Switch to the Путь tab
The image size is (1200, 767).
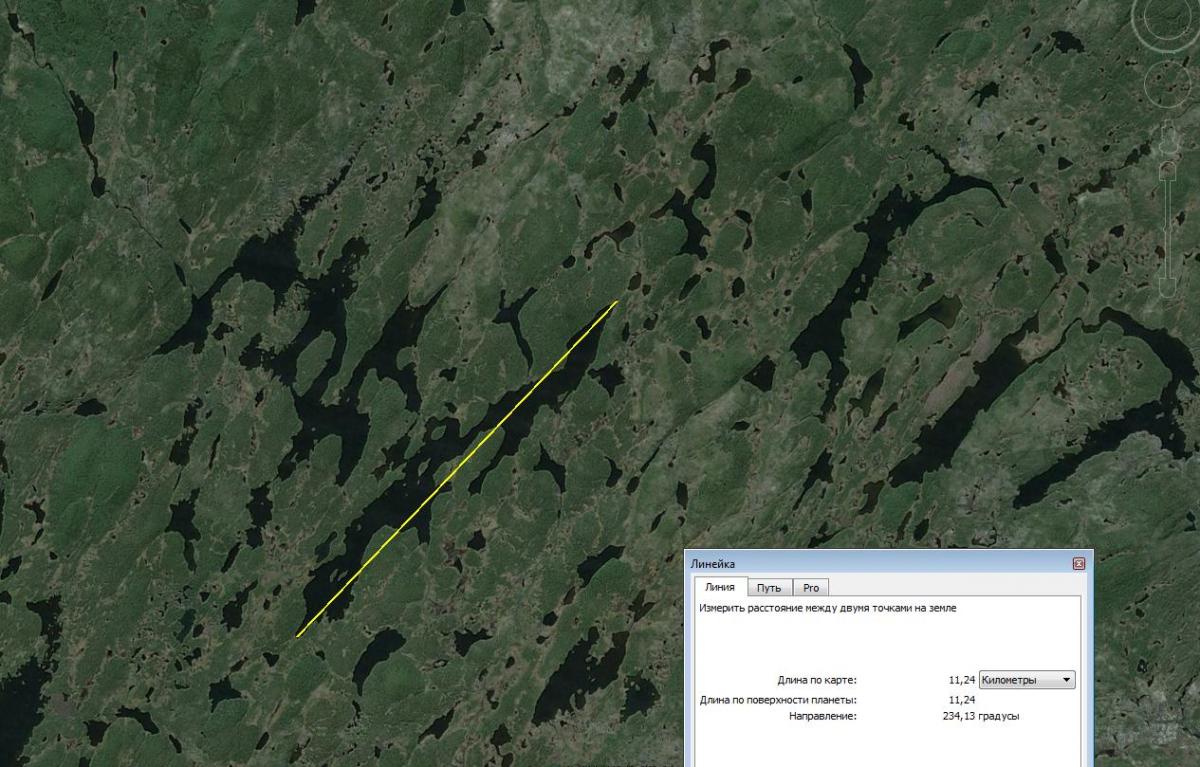point(769,588)
